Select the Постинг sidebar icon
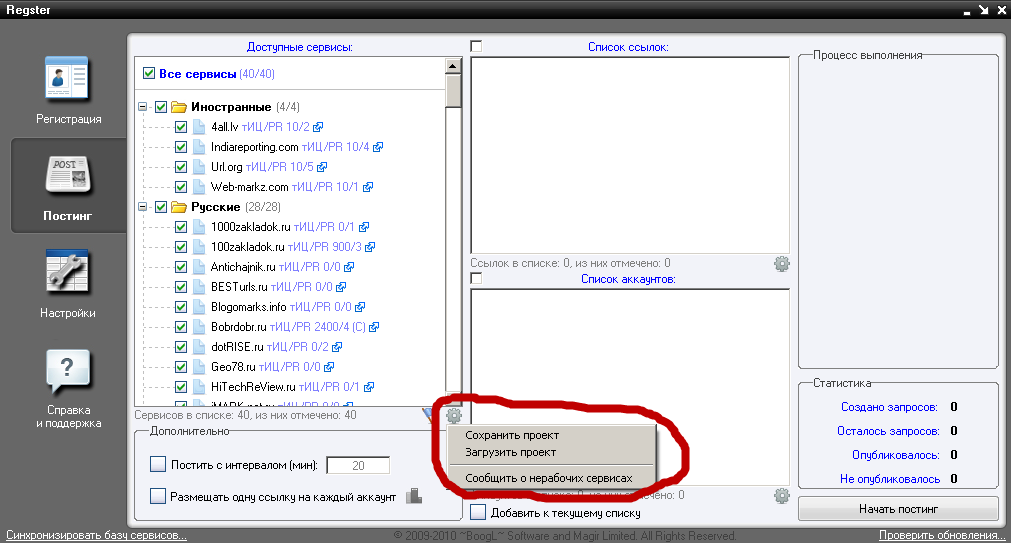The width and height of the screenshot is (1011, 543). pos(68,175)
